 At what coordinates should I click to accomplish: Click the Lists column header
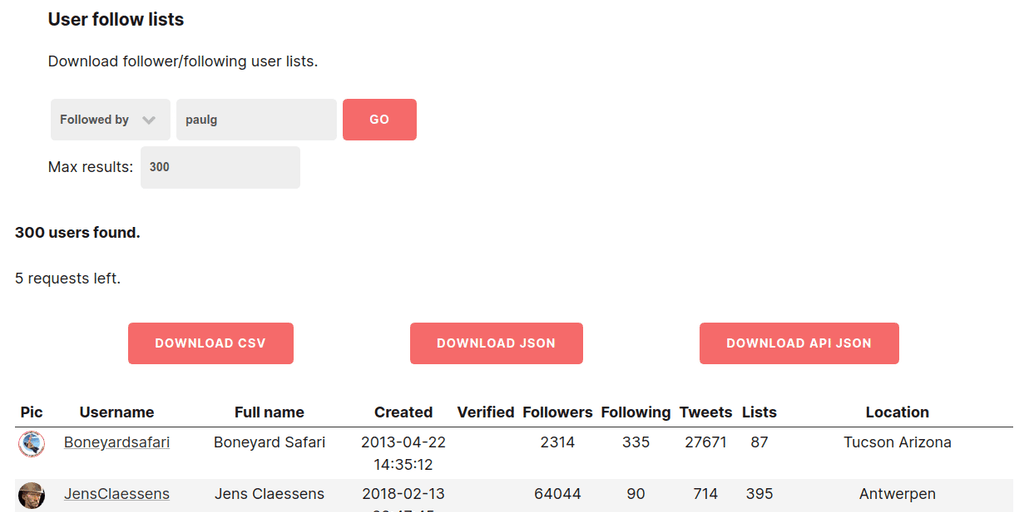tap(759, 412)
